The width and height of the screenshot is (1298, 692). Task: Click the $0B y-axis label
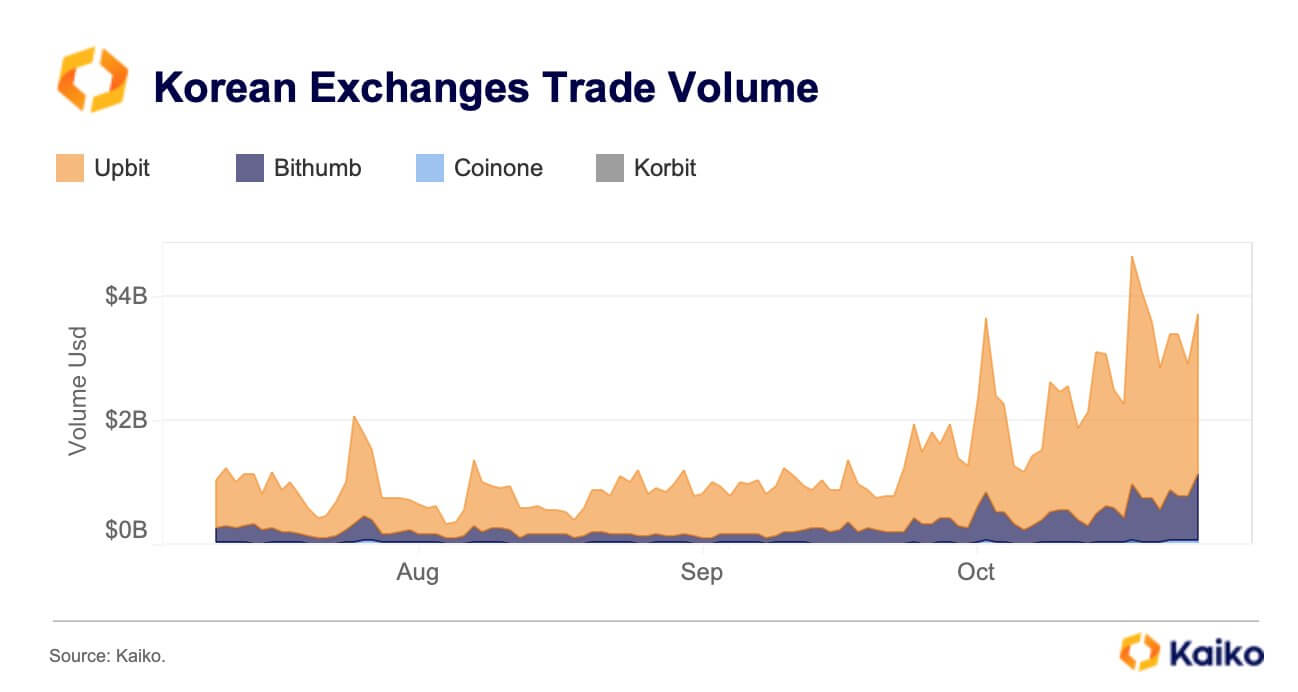pos(125,531)
